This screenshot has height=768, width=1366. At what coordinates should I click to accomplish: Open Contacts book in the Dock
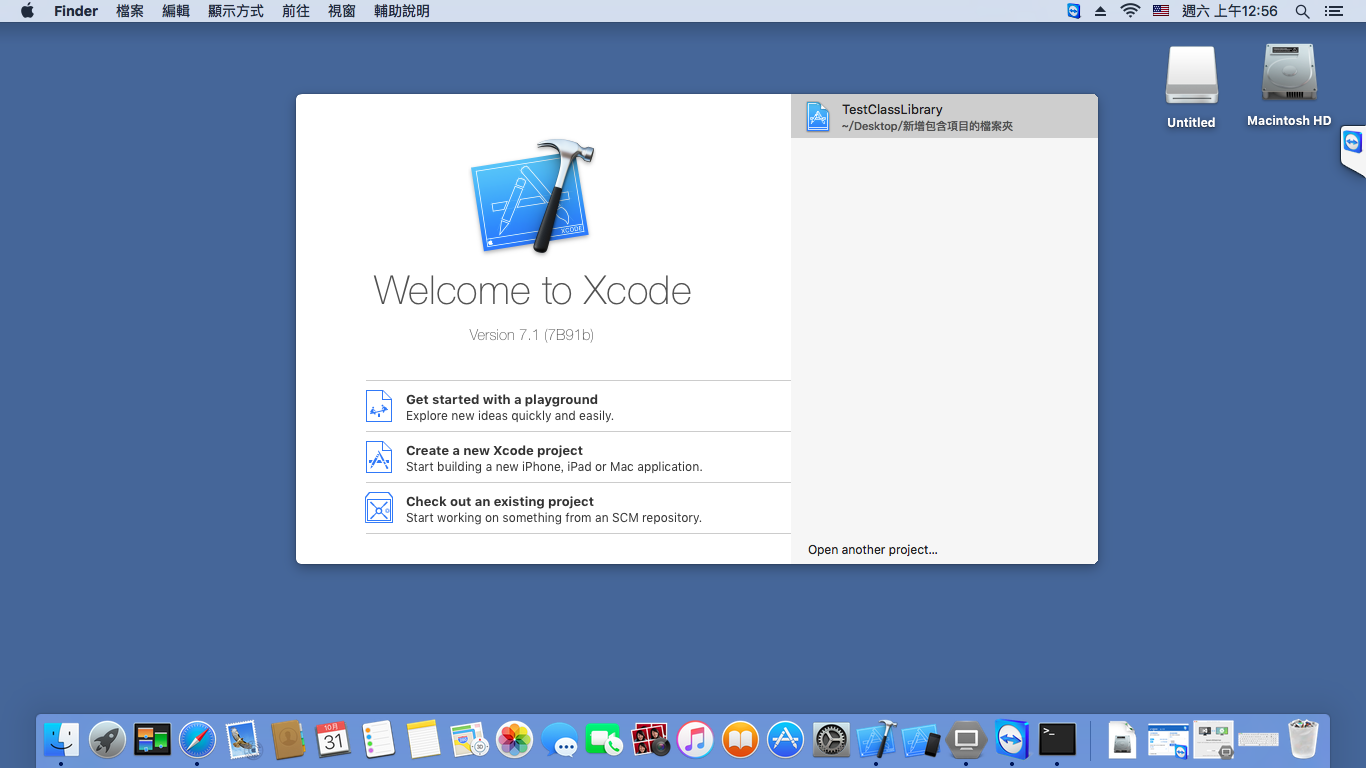point(288,740)
